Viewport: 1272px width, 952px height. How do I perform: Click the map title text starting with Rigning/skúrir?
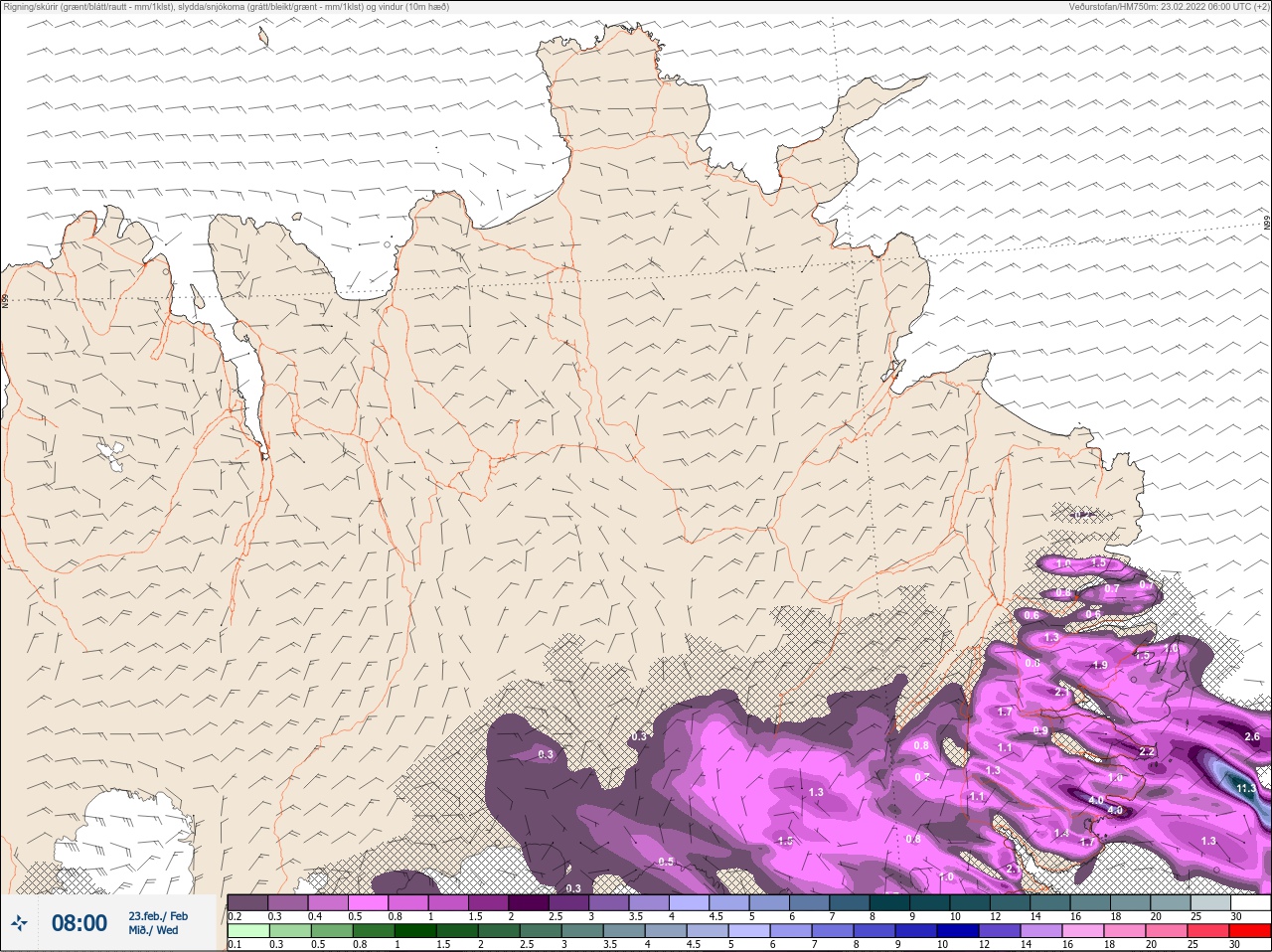pos(227,7)
